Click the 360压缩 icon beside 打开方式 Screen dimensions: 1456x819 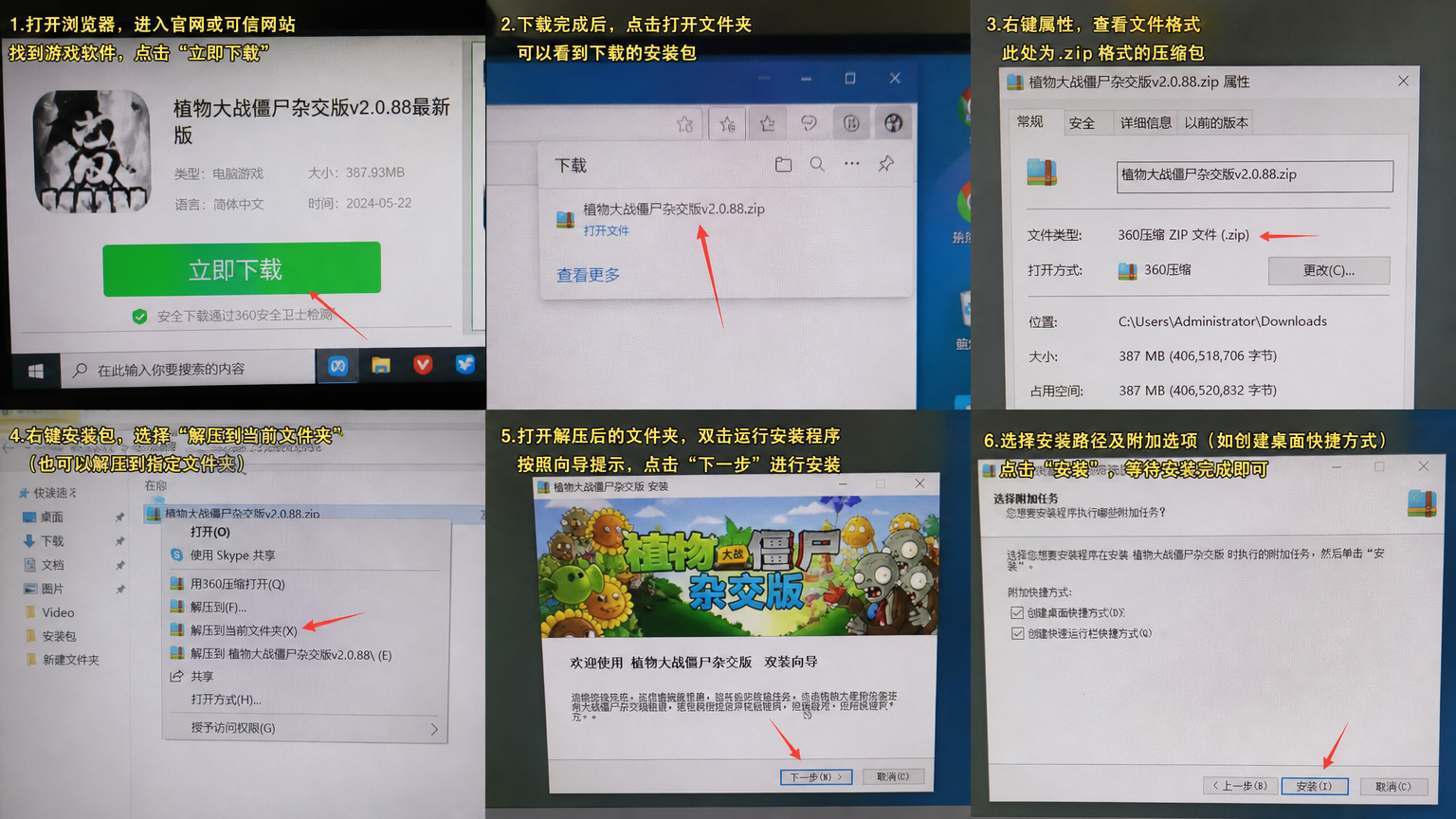[1127, 271]
